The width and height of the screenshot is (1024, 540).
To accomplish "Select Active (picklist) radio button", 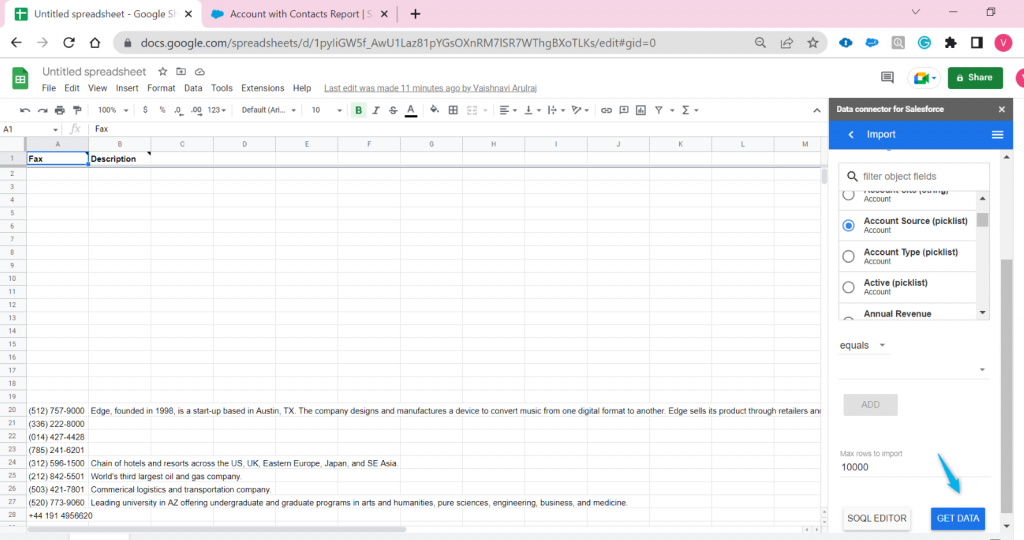I will pos(848,287).
